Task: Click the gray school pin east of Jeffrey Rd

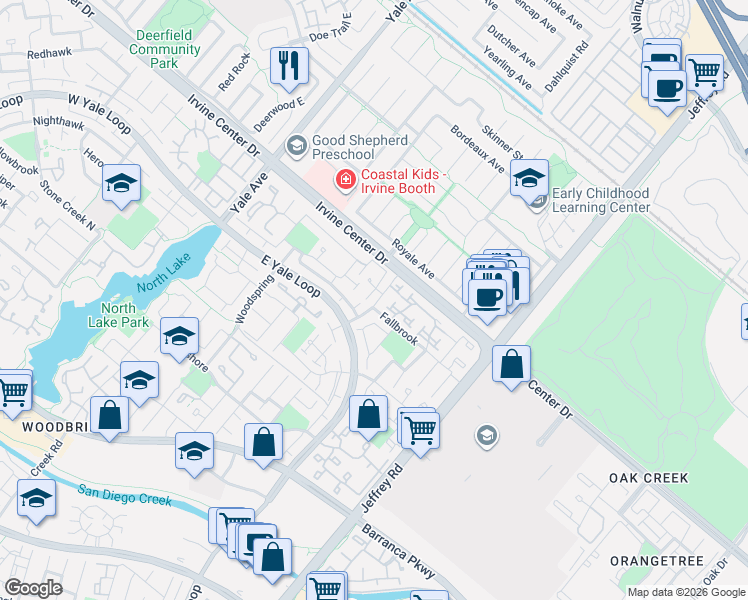Action: click(x=487, y=436)
